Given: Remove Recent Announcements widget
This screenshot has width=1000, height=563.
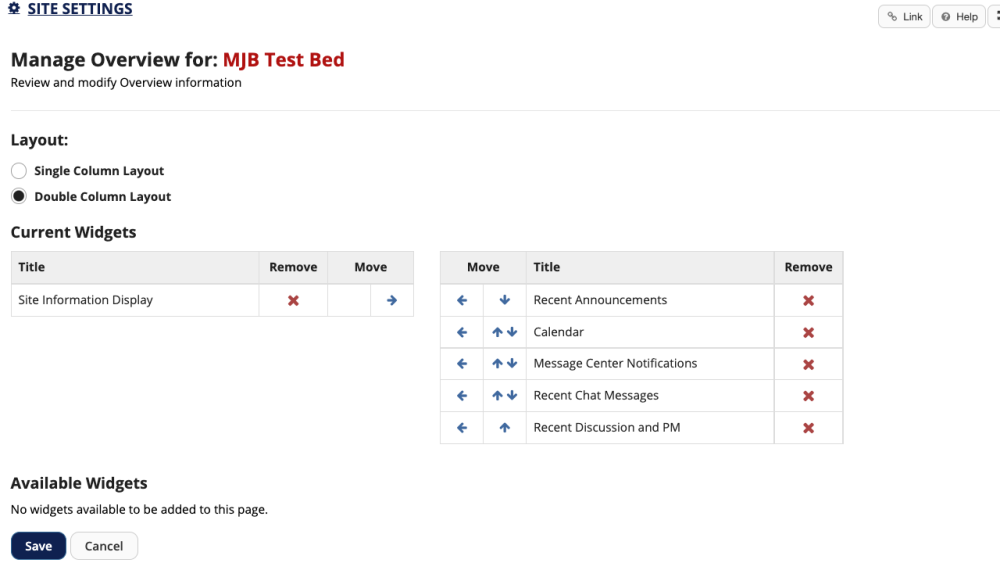Looking at the screenshot, I should [x=808, y=300].
